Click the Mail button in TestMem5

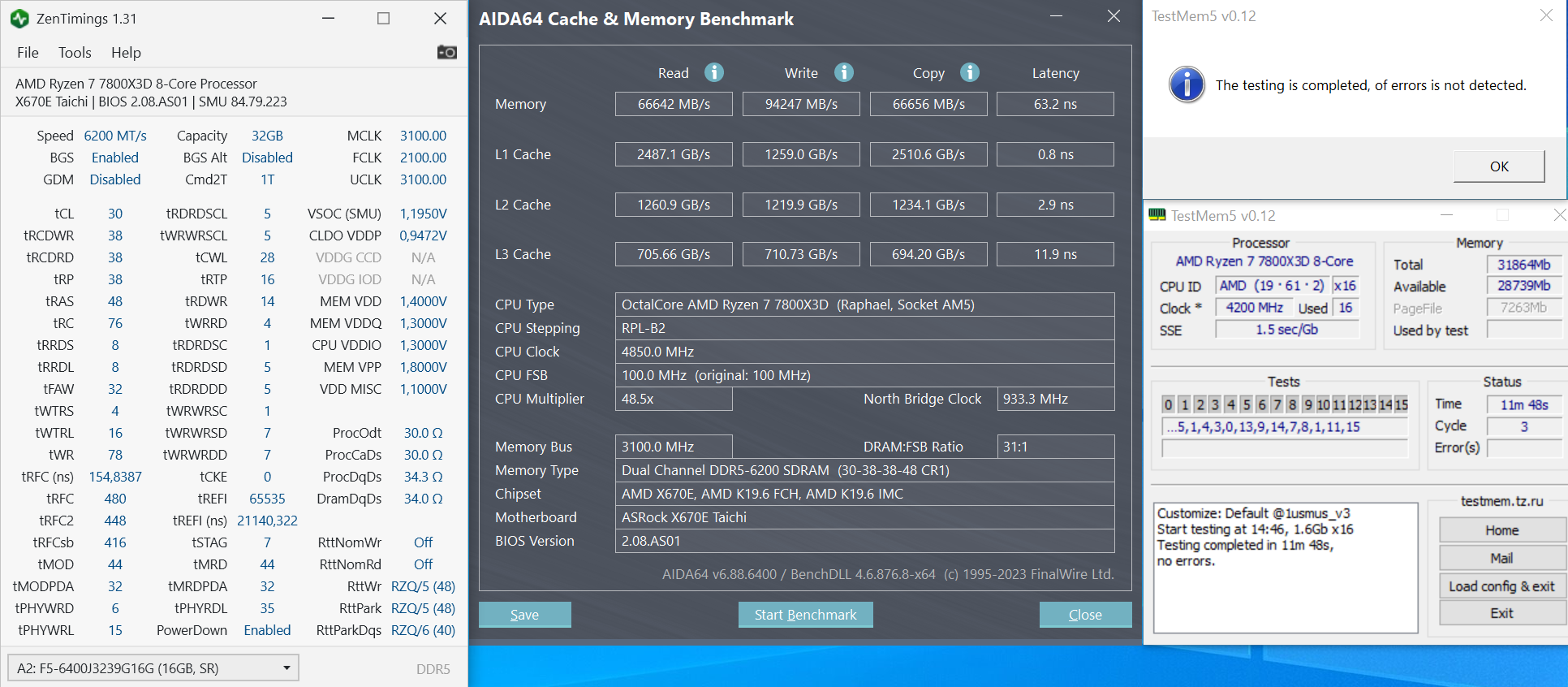pyautogui.click(x=1501, y=558)
